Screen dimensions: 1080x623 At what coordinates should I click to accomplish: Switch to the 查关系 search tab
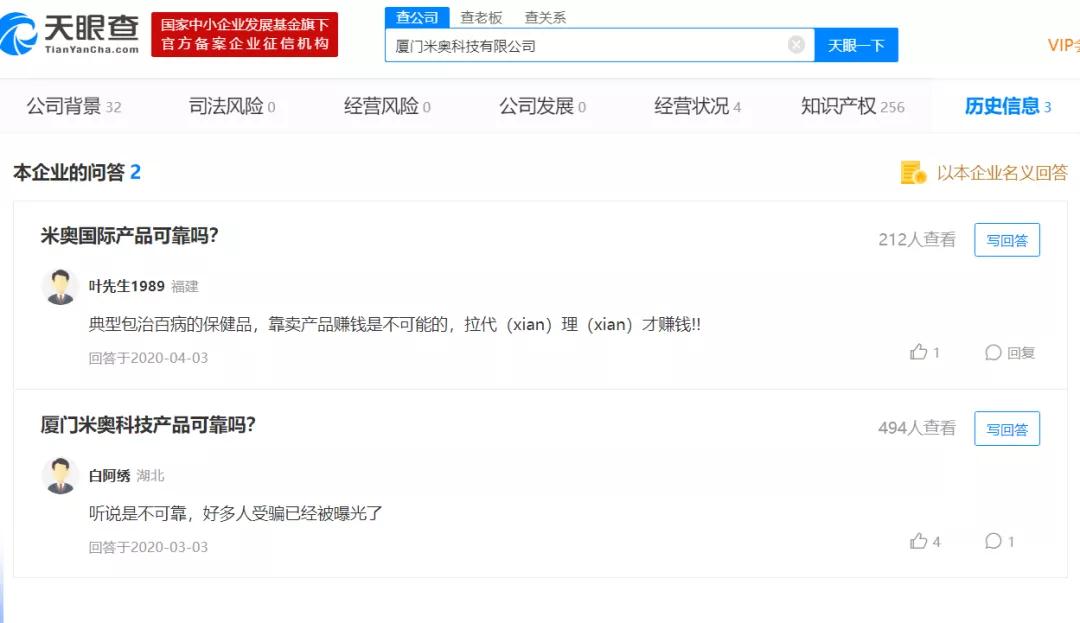[545, 16]
